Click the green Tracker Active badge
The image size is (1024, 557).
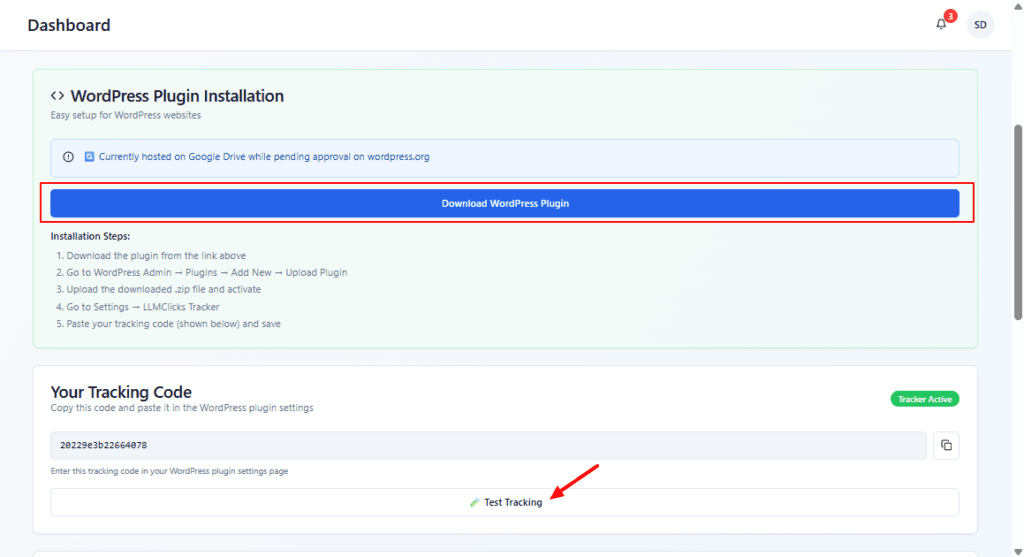[924, 399]
